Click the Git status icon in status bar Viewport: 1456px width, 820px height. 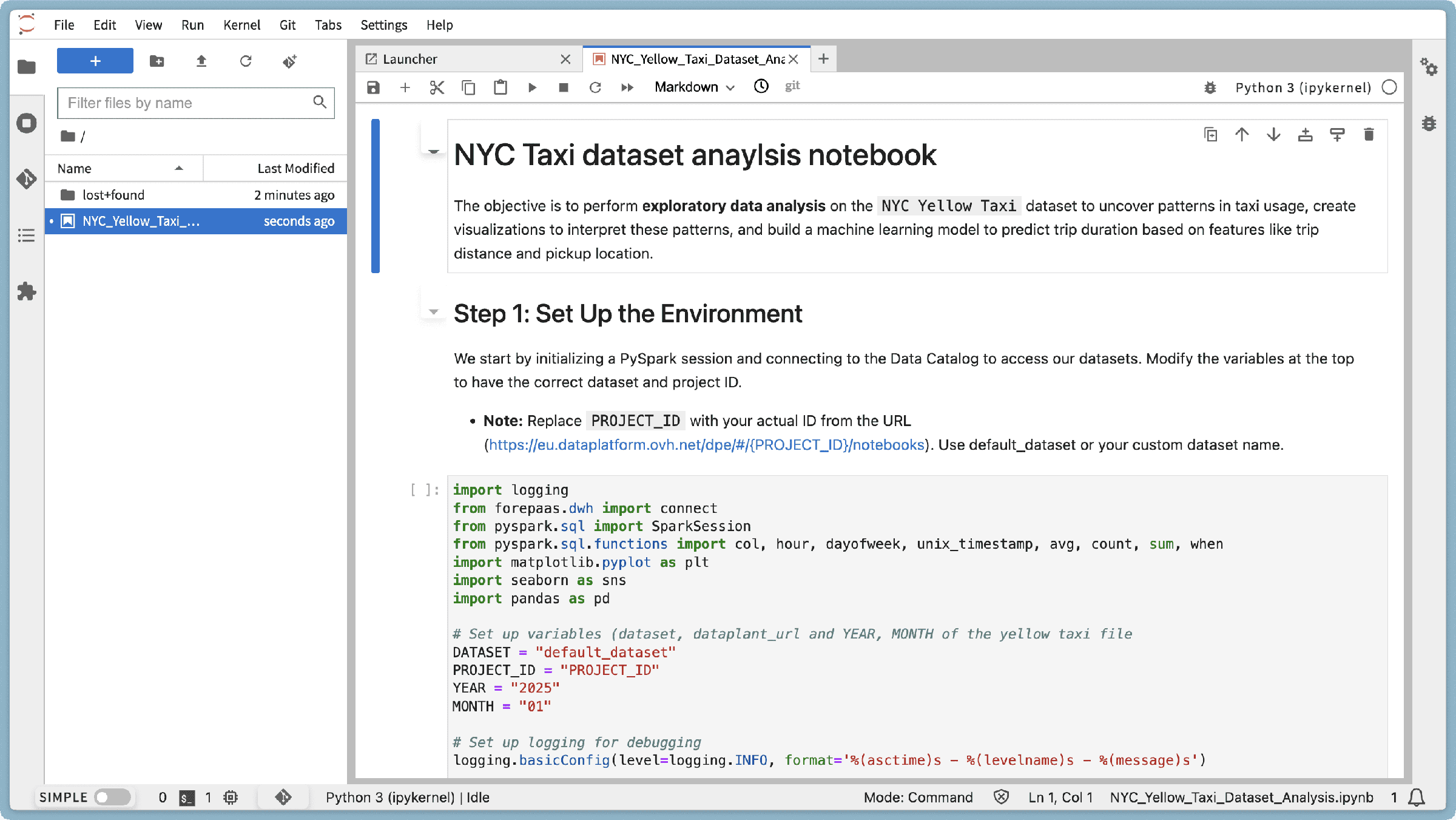tap(283, 797)
